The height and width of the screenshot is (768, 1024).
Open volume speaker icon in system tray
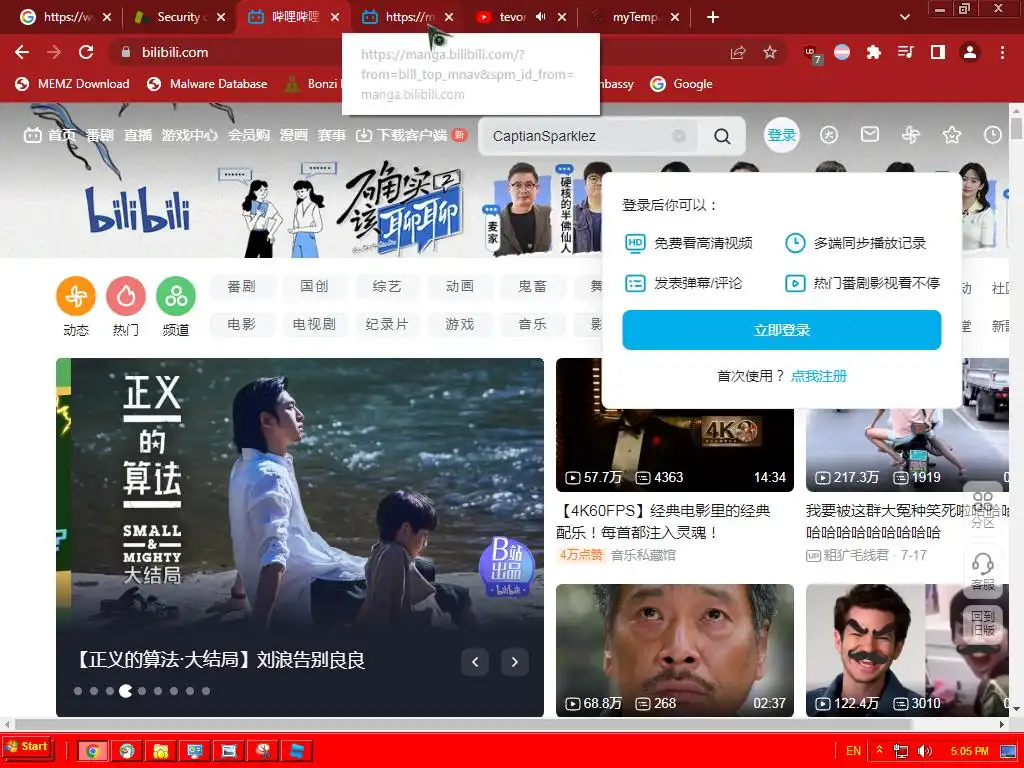pos(924,751)
